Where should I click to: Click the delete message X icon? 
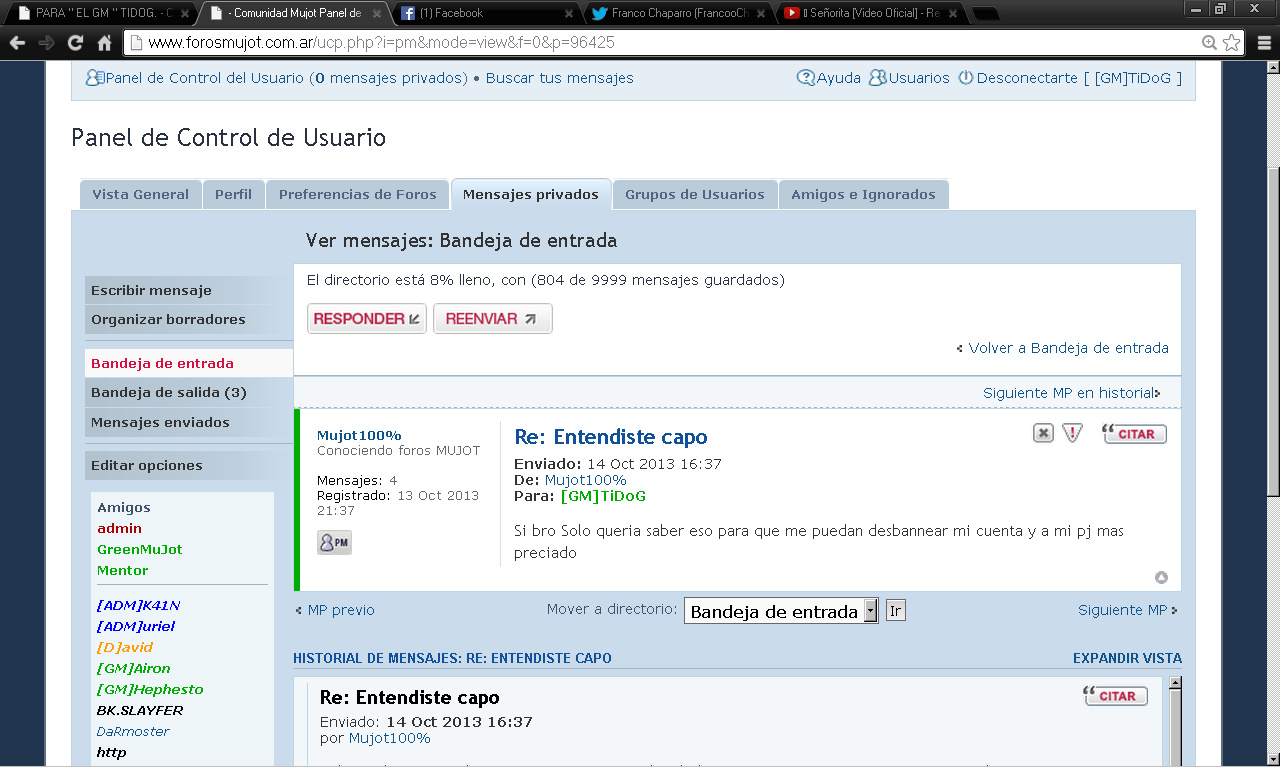(1043, 433)
